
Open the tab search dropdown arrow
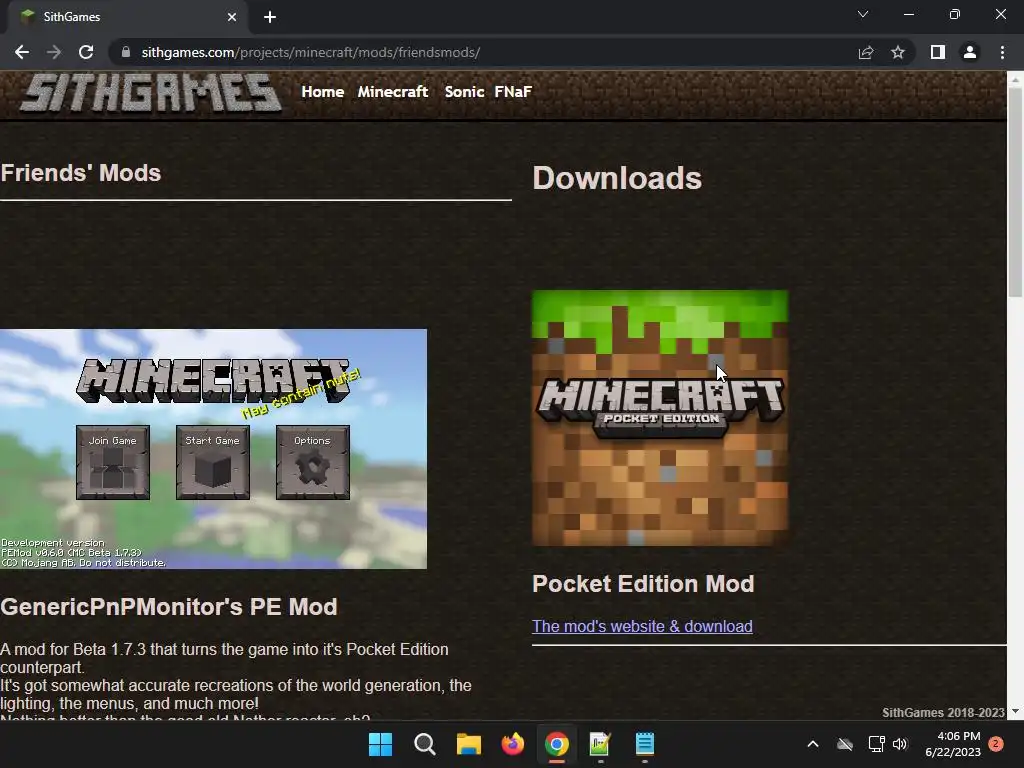tap(863, 14)
